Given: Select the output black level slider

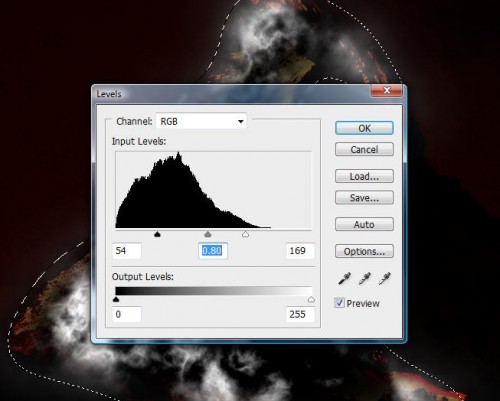Looking at the screenshot, I should pos(116,299).
